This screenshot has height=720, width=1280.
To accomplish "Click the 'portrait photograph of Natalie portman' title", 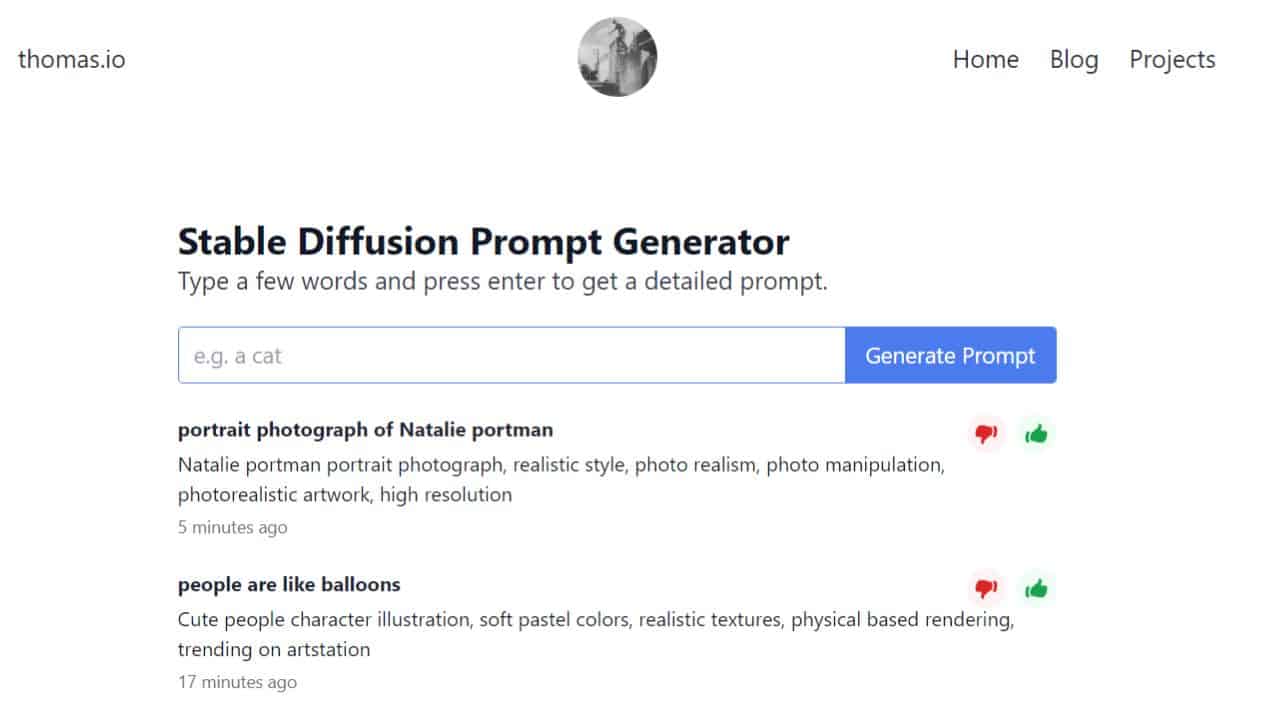I will coord(365,429).
